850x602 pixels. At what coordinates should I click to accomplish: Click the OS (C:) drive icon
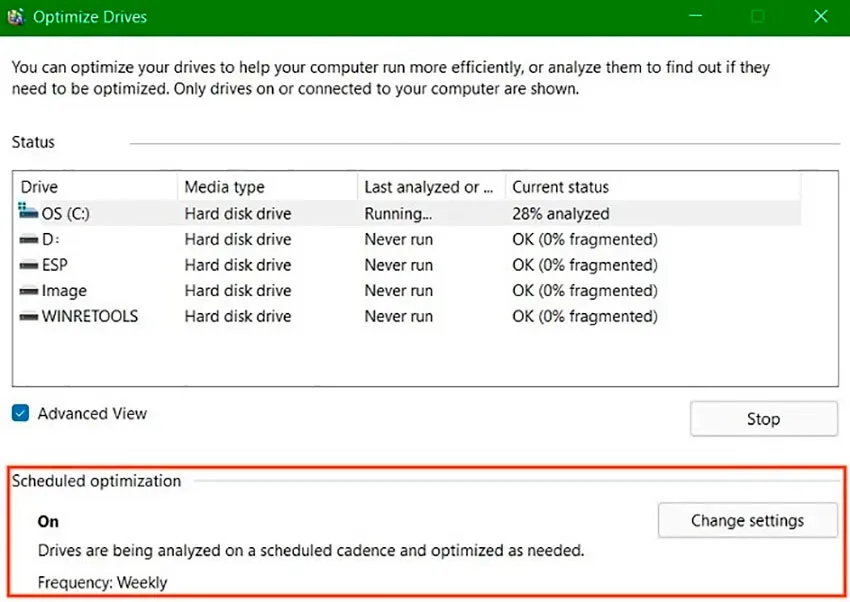pyautogui.click(x=28, y=211)
